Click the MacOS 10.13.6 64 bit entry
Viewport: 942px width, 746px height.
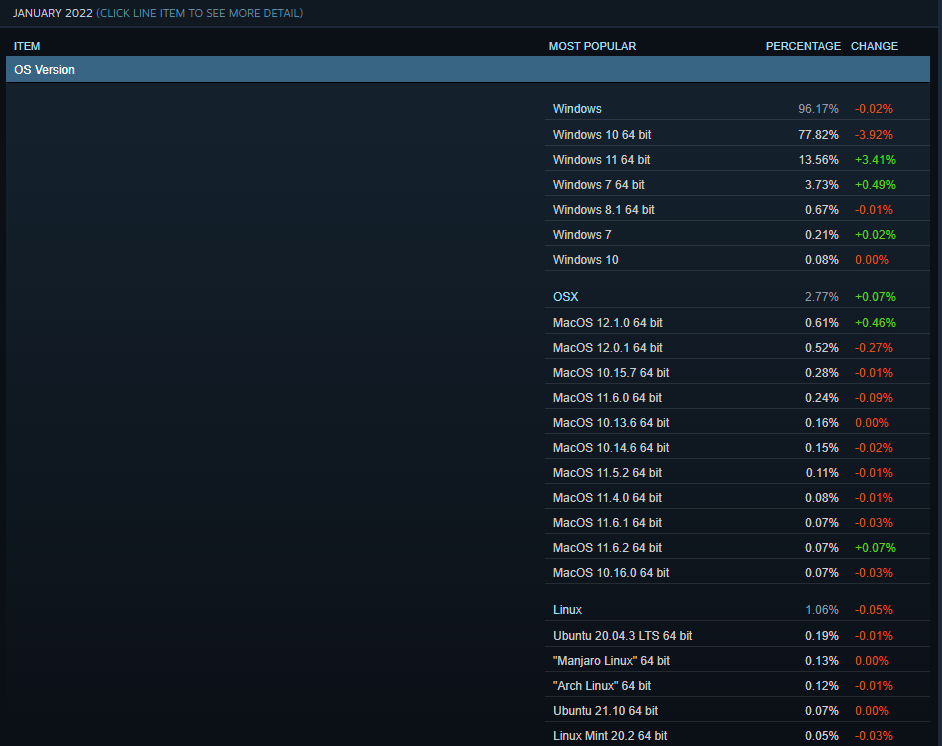click(737, 423)
